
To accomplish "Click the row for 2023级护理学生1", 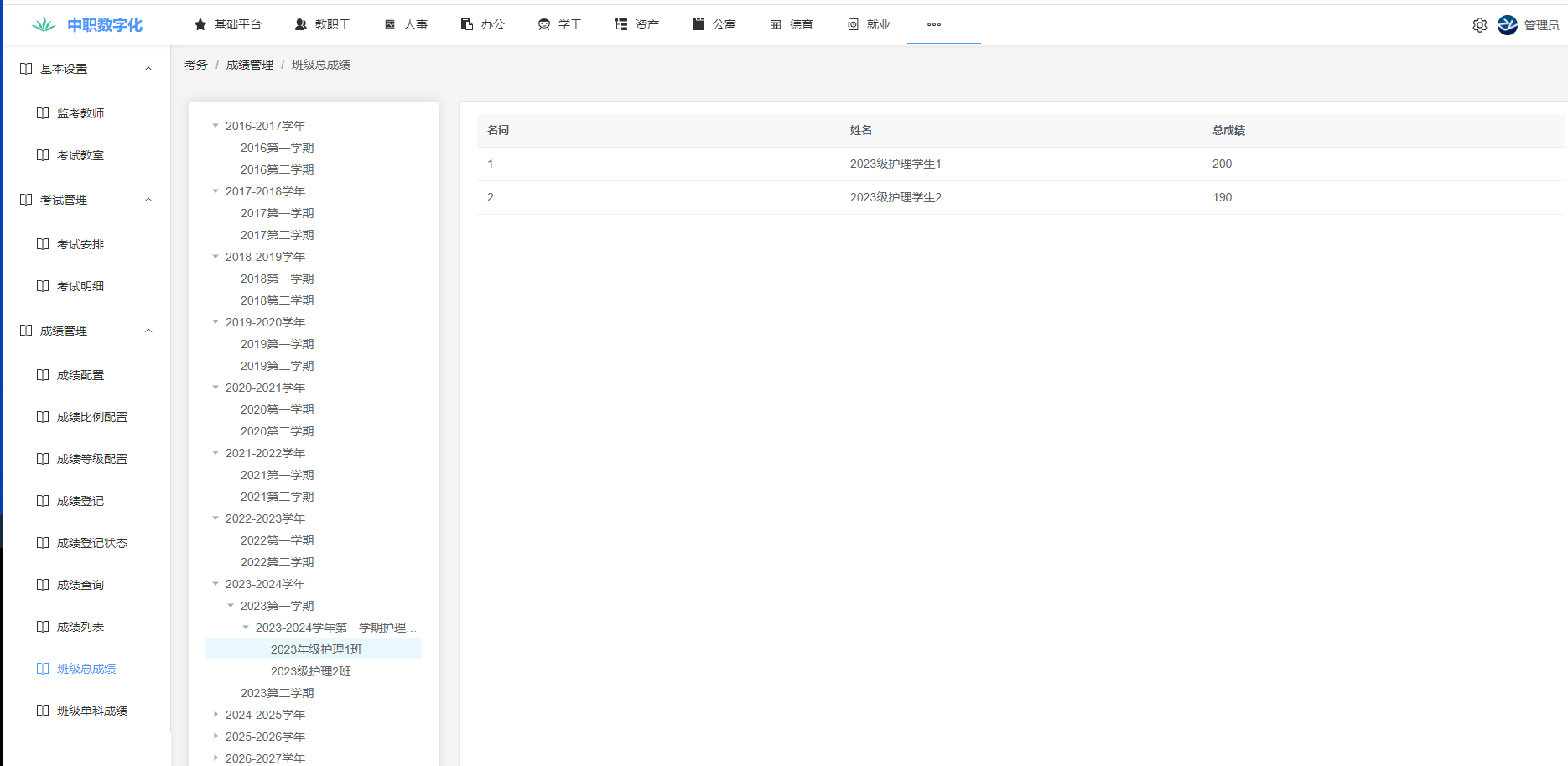I will (896, 164).
